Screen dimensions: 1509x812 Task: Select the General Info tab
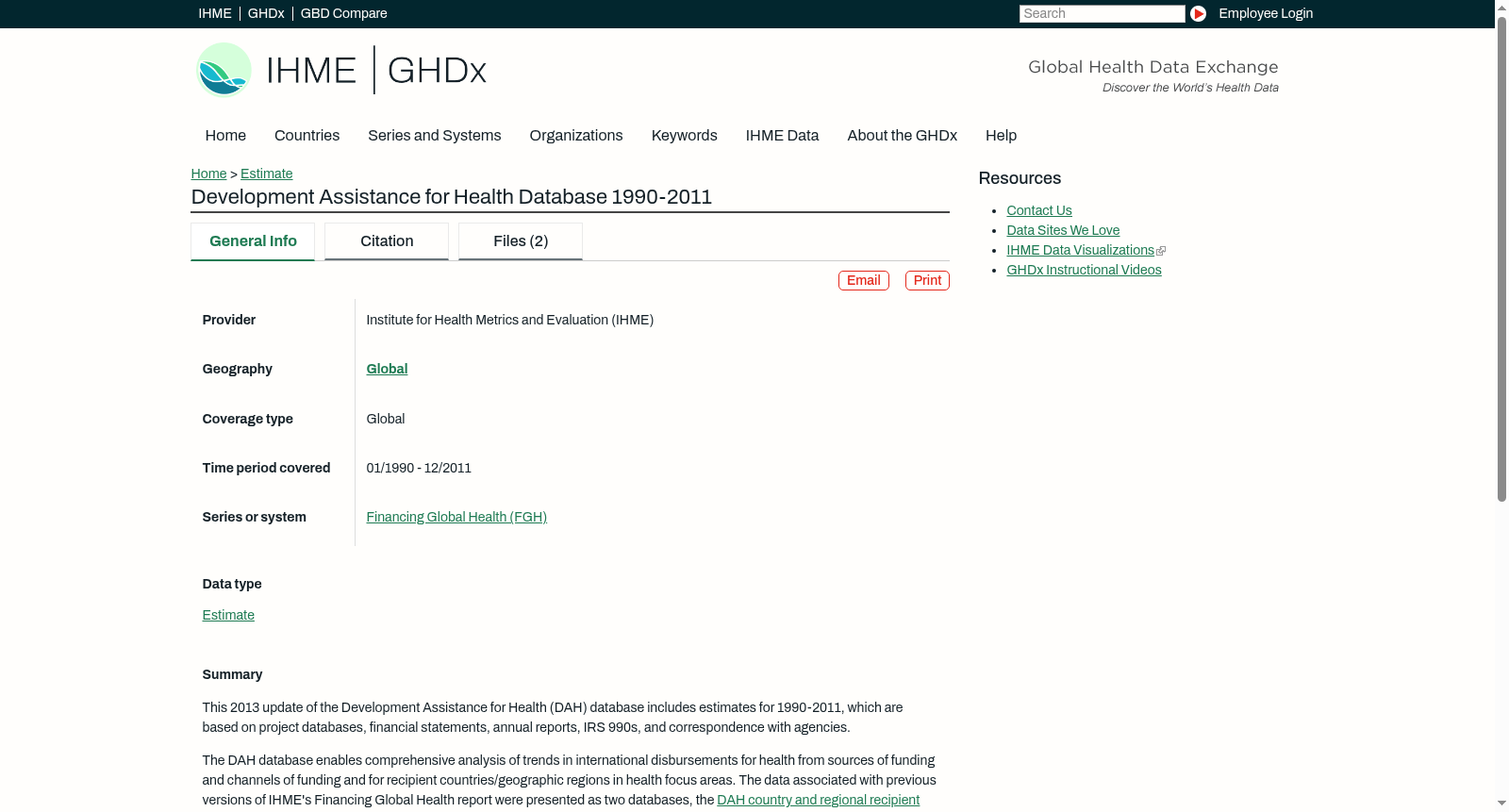click(253, 241)
